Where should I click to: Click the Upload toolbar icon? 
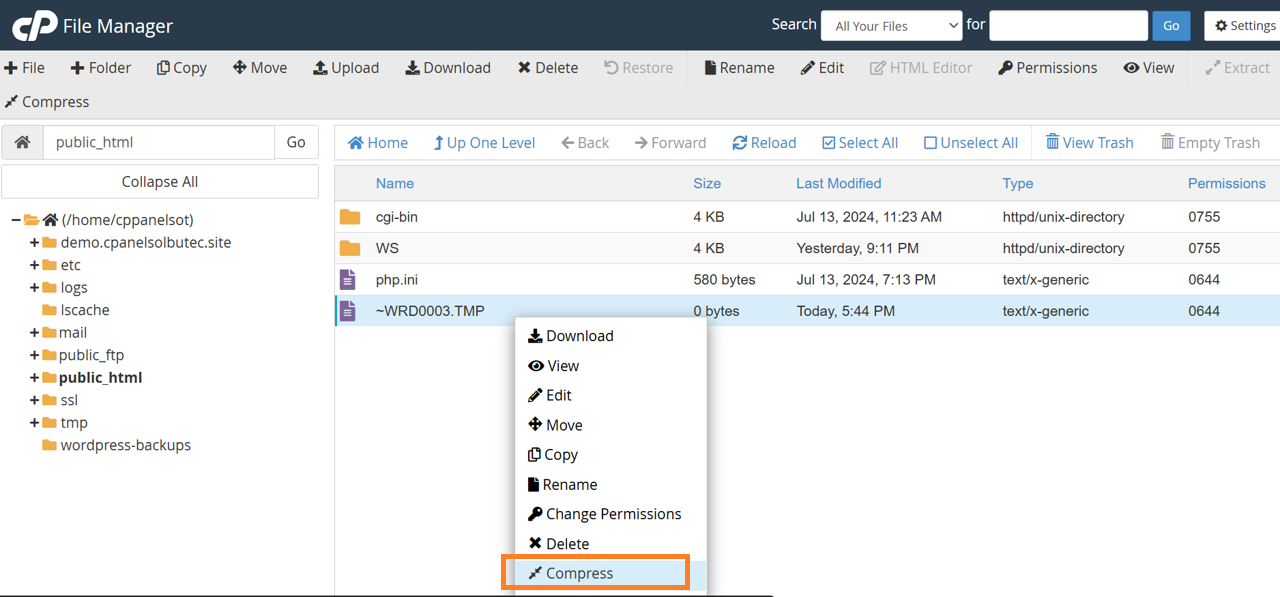tap(320, 68)
